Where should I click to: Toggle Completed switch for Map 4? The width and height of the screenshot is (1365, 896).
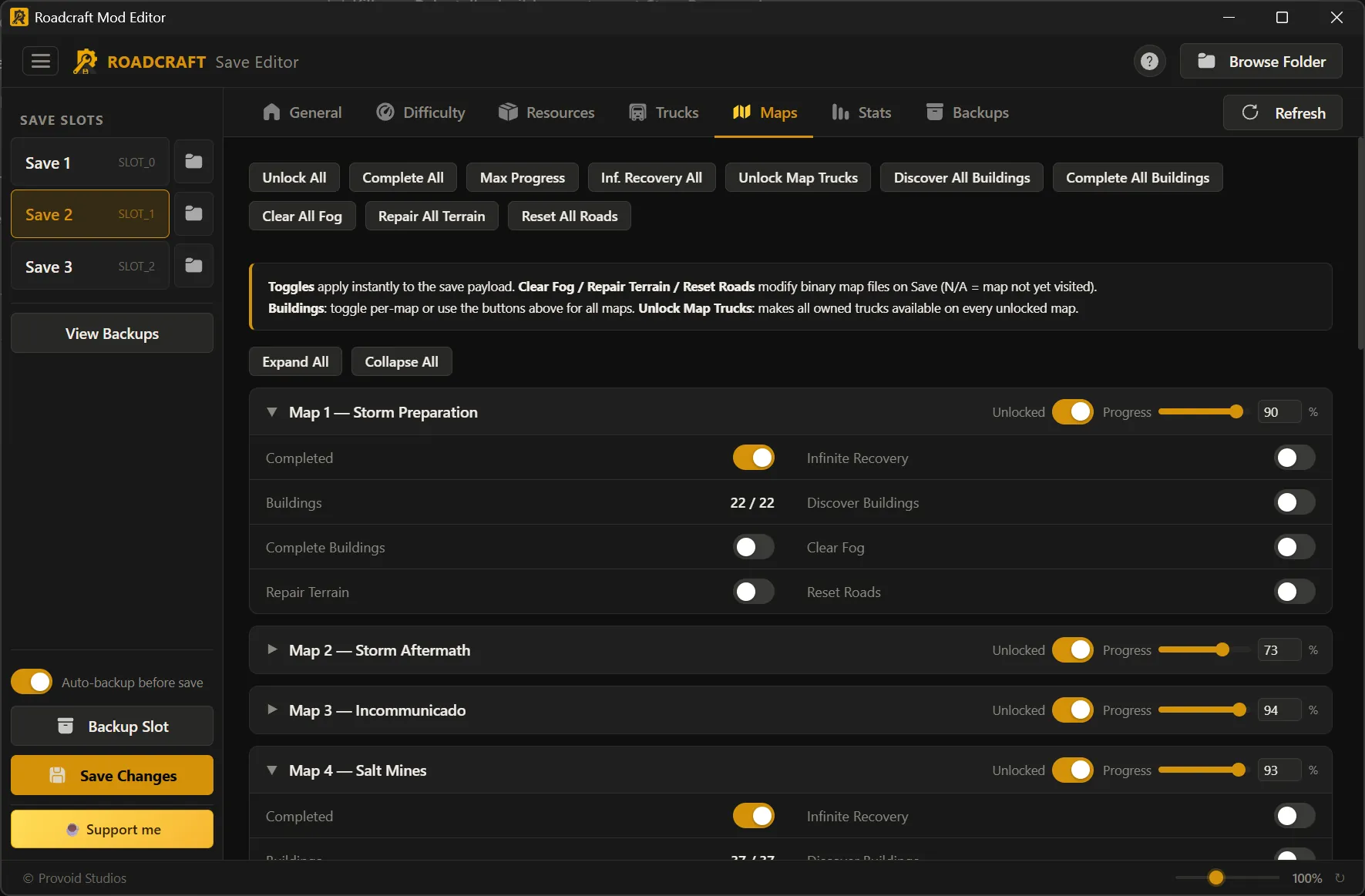[753, 816]
